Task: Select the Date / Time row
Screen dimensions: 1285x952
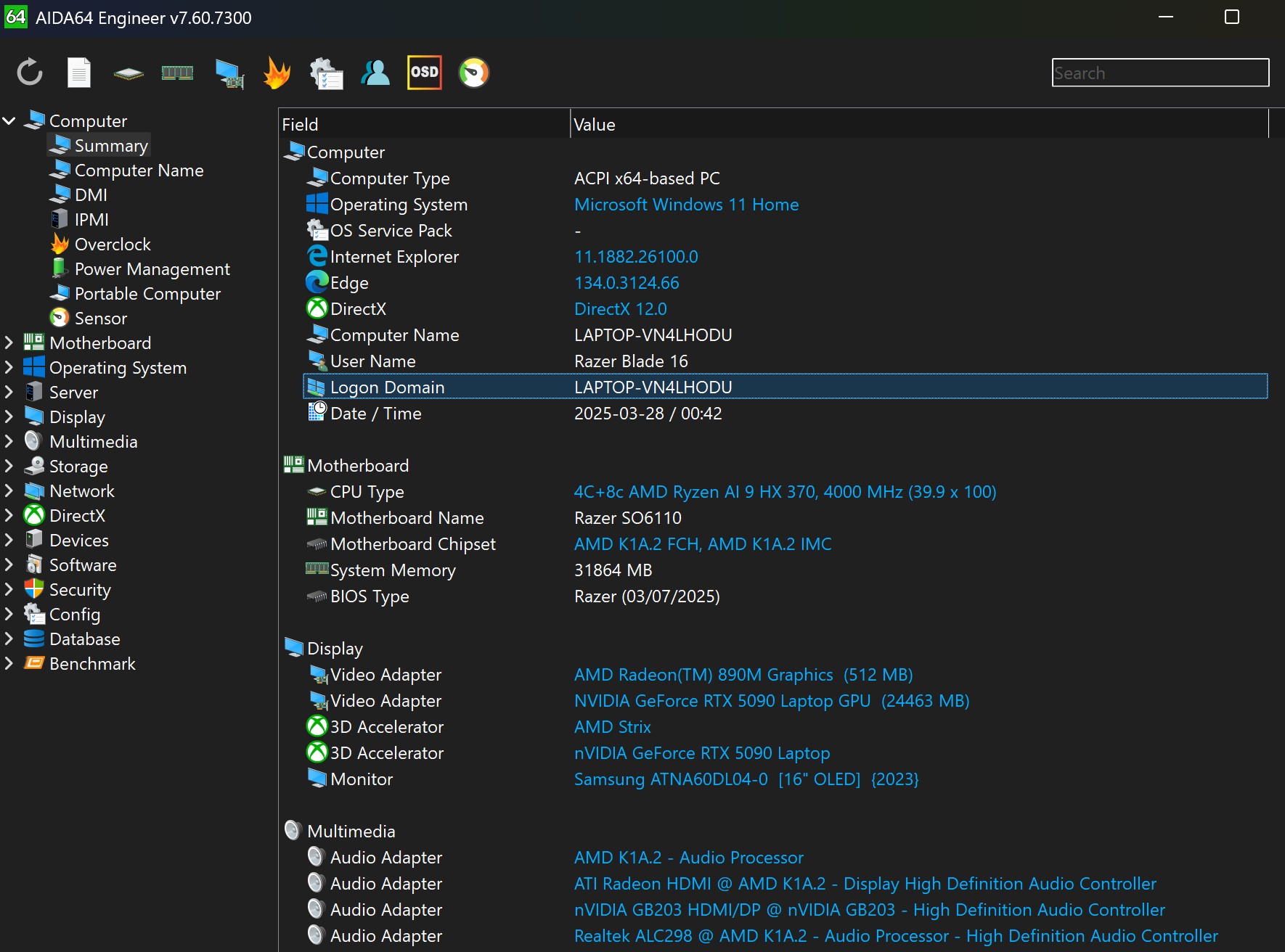Action: pyautogui.click(x=786, y=414)
